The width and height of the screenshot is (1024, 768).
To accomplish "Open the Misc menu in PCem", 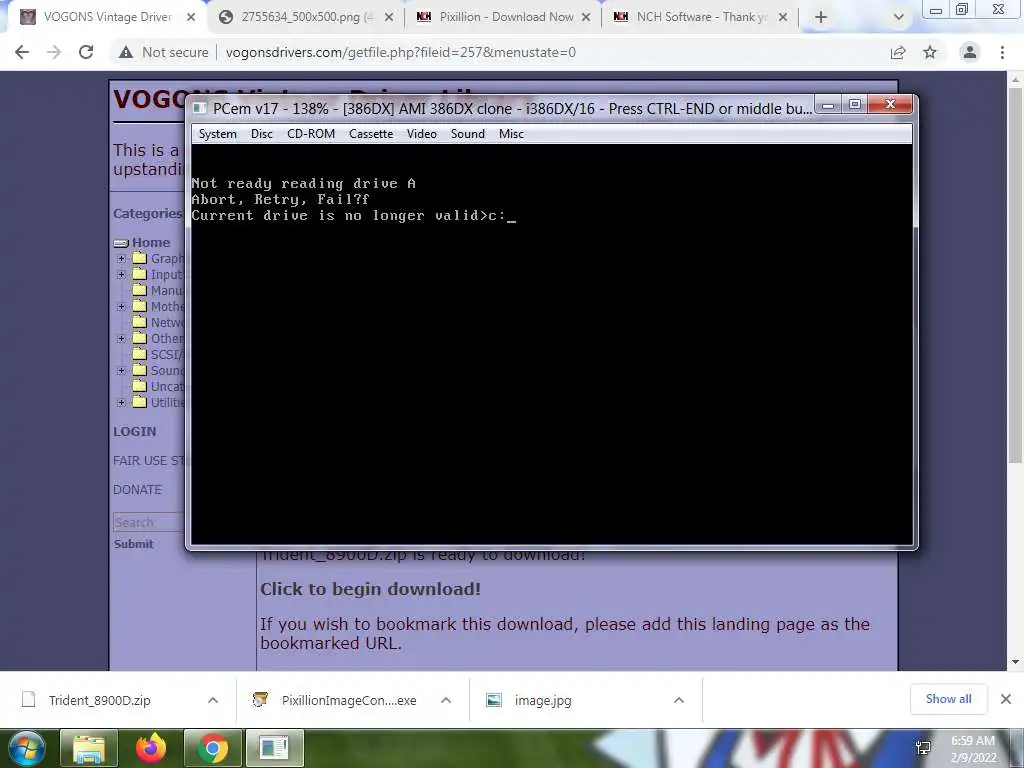I will pyautogui.click(x=511, y=134).
